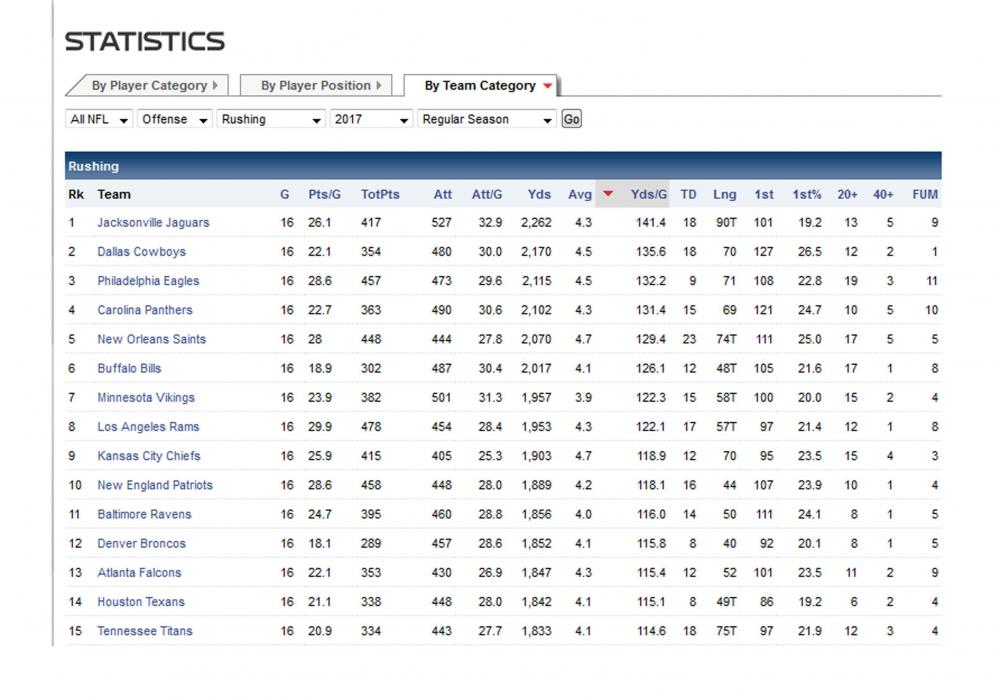Open Los Angeles Rams team link
The width and height of the screenshot is (1000, 699).
click(x=148, y=427)
